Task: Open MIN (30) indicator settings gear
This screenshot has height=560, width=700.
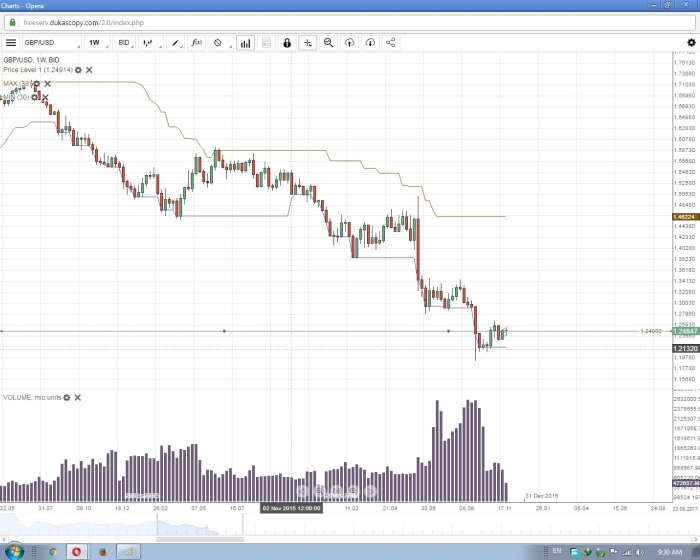Action: [x=34, y=97]
